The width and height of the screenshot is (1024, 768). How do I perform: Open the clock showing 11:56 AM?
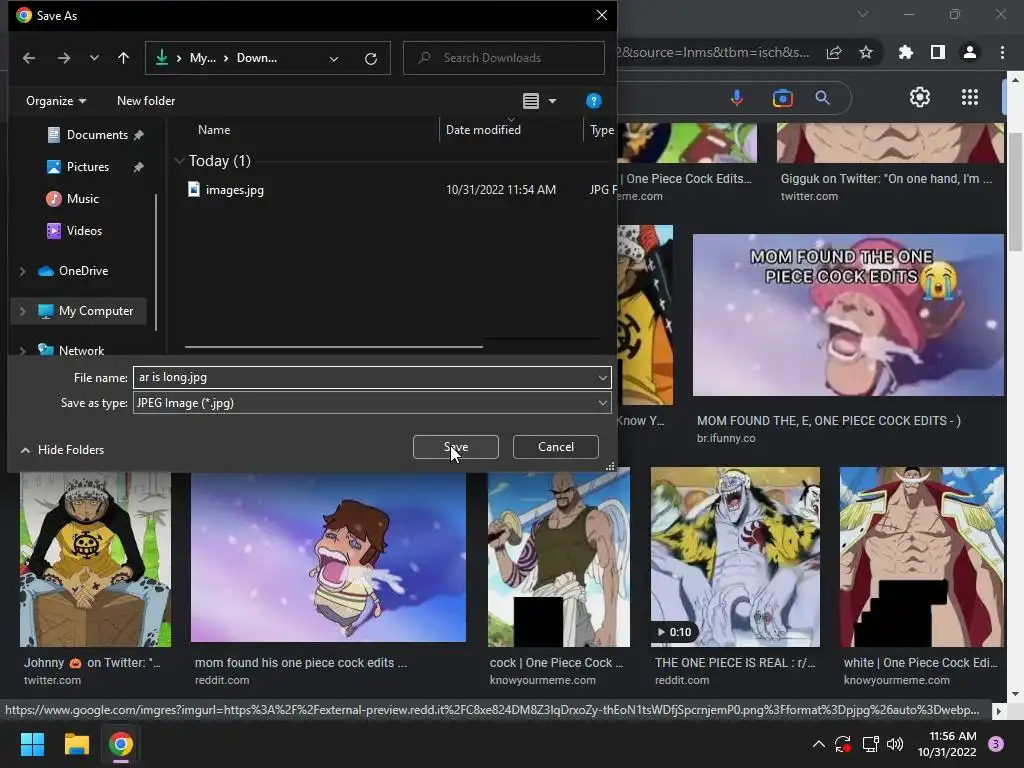pyautogui.click(x=947, y=744)
